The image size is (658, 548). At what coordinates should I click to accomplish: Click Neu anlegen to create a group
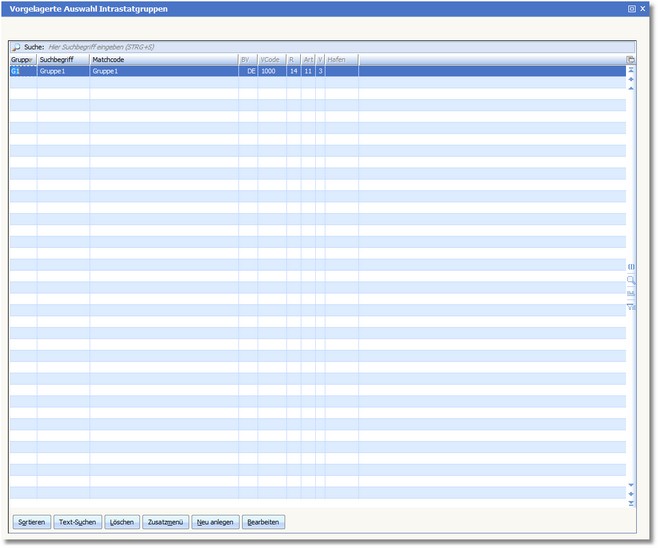(x=216, y=522)
